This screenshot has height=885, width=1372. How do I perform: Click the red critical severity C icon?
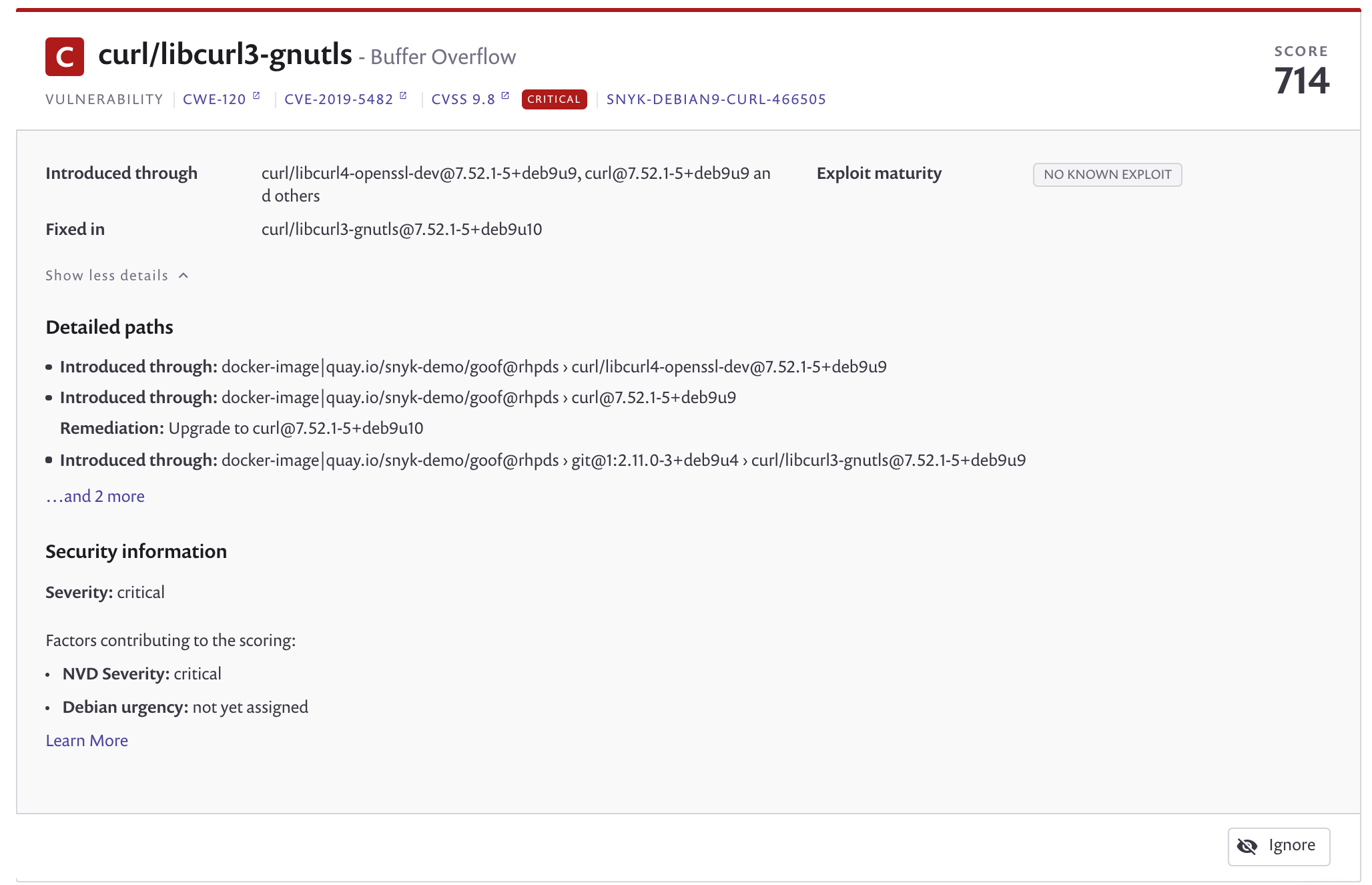65,57
